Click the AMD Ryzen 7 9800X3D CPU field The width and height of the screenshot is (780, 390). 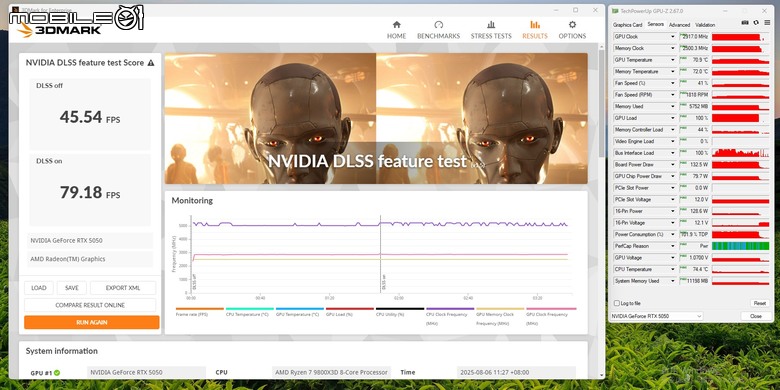pyautogui.click(x=331, y=373)
